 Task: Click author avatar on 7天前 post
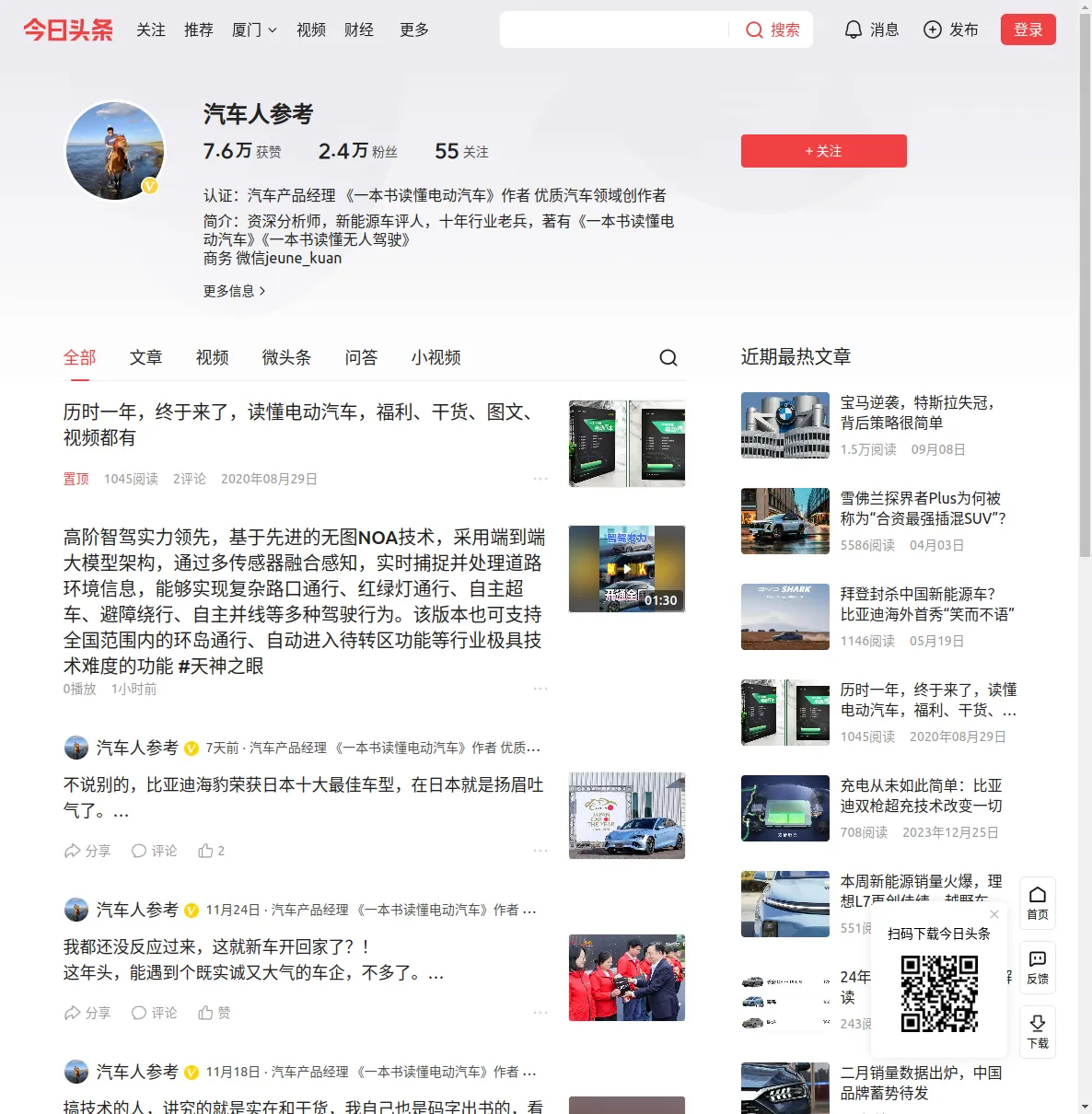pyautogui.click(x=76, y=748)
